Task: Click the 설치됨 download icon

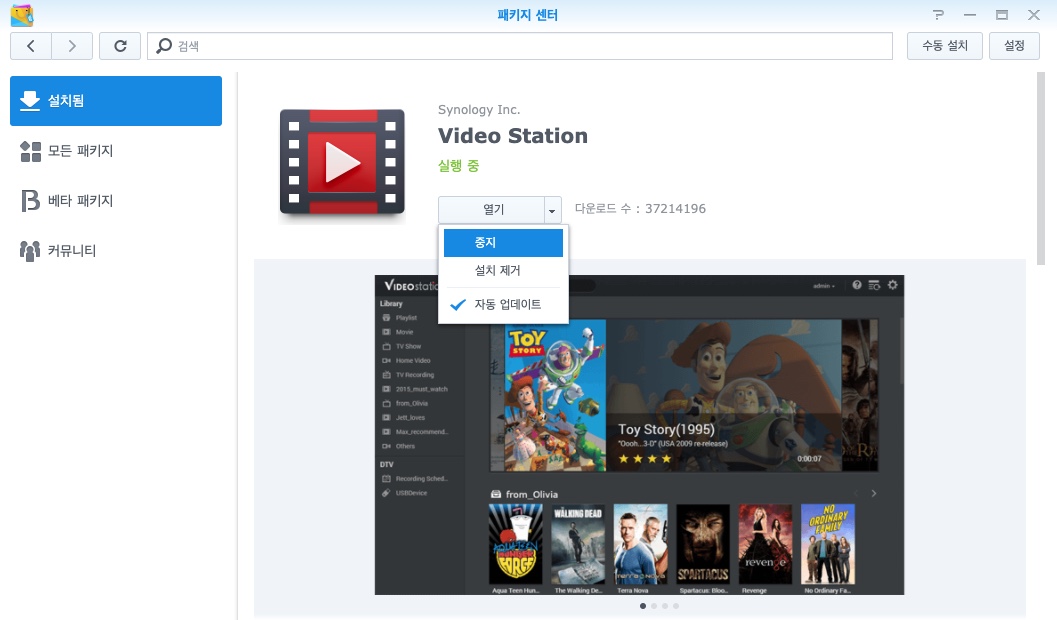Action: tap(30, 100)
